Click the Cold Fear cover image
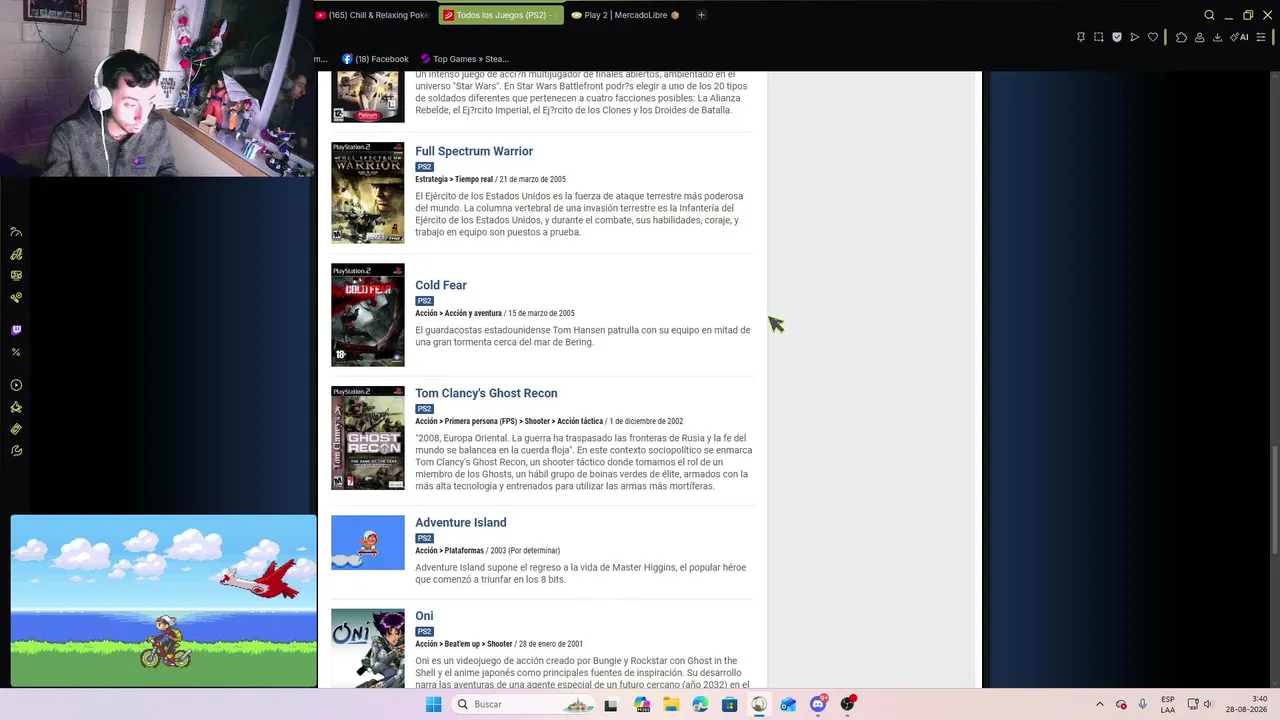 tap(368, 315)
